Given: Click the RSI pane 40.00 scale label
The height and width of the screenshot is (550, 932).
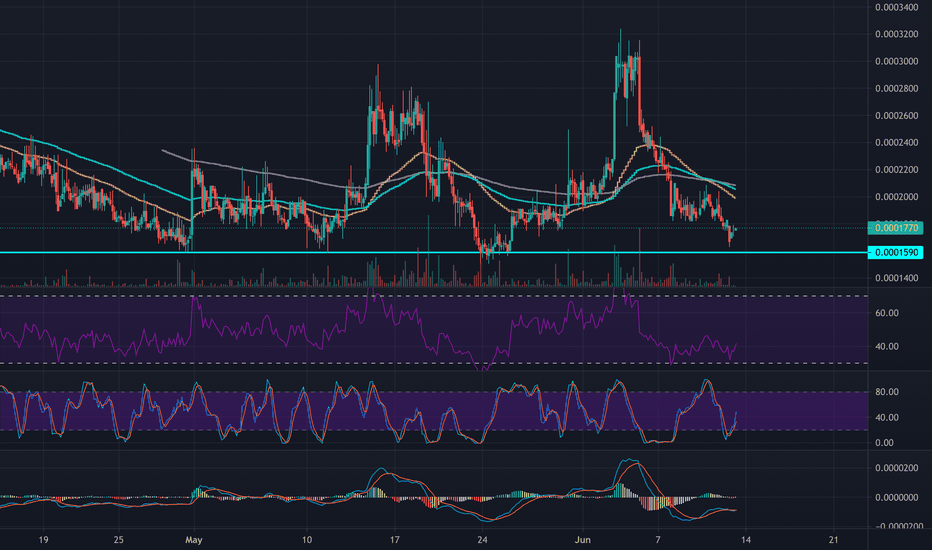Looking at the screenshot, I should pyautogui.click(x=887, y=347).
